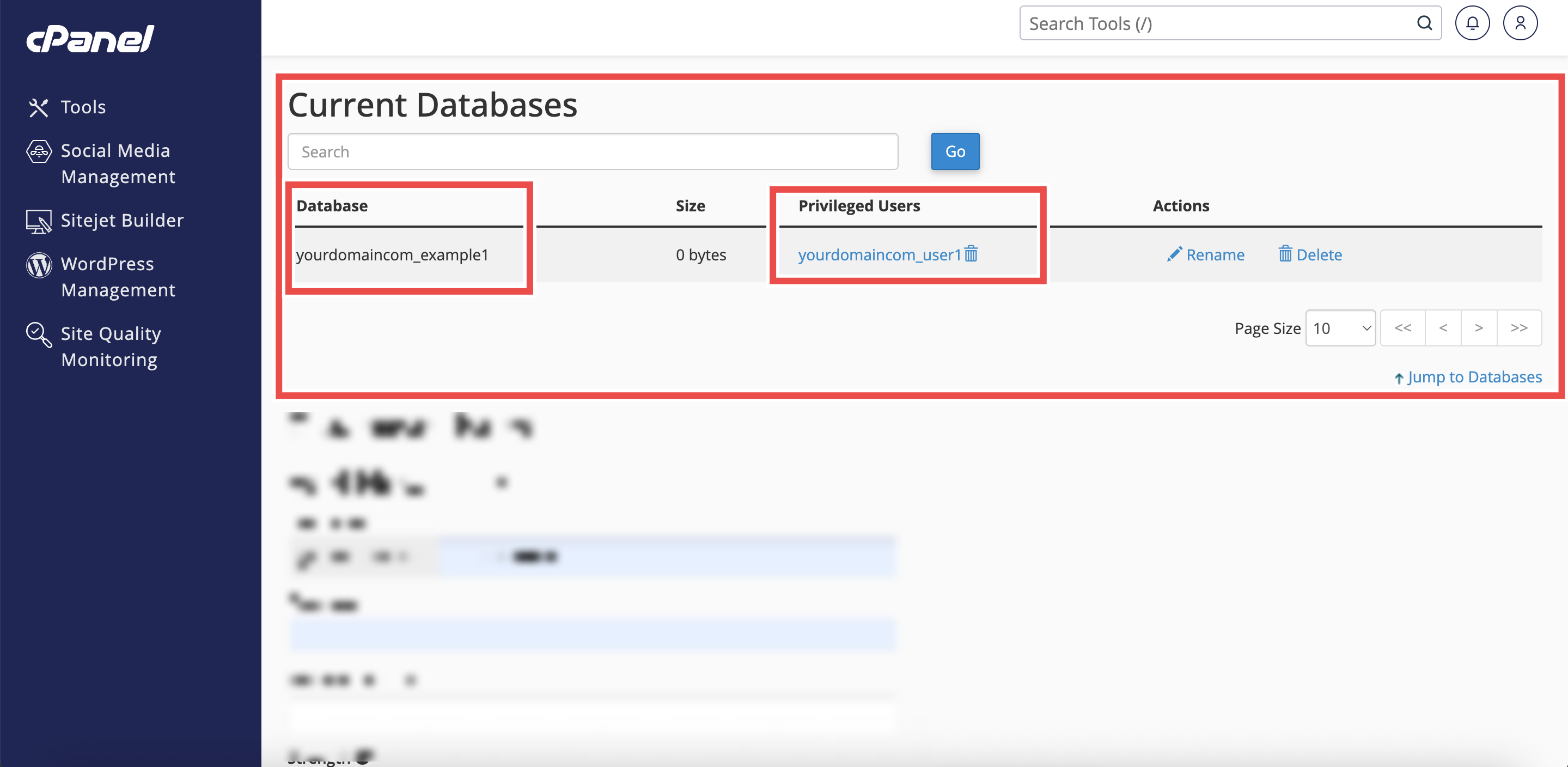Click the Sitejet Builder monitor icon
The image size is (1568, 767).
(x=39, y=222)
